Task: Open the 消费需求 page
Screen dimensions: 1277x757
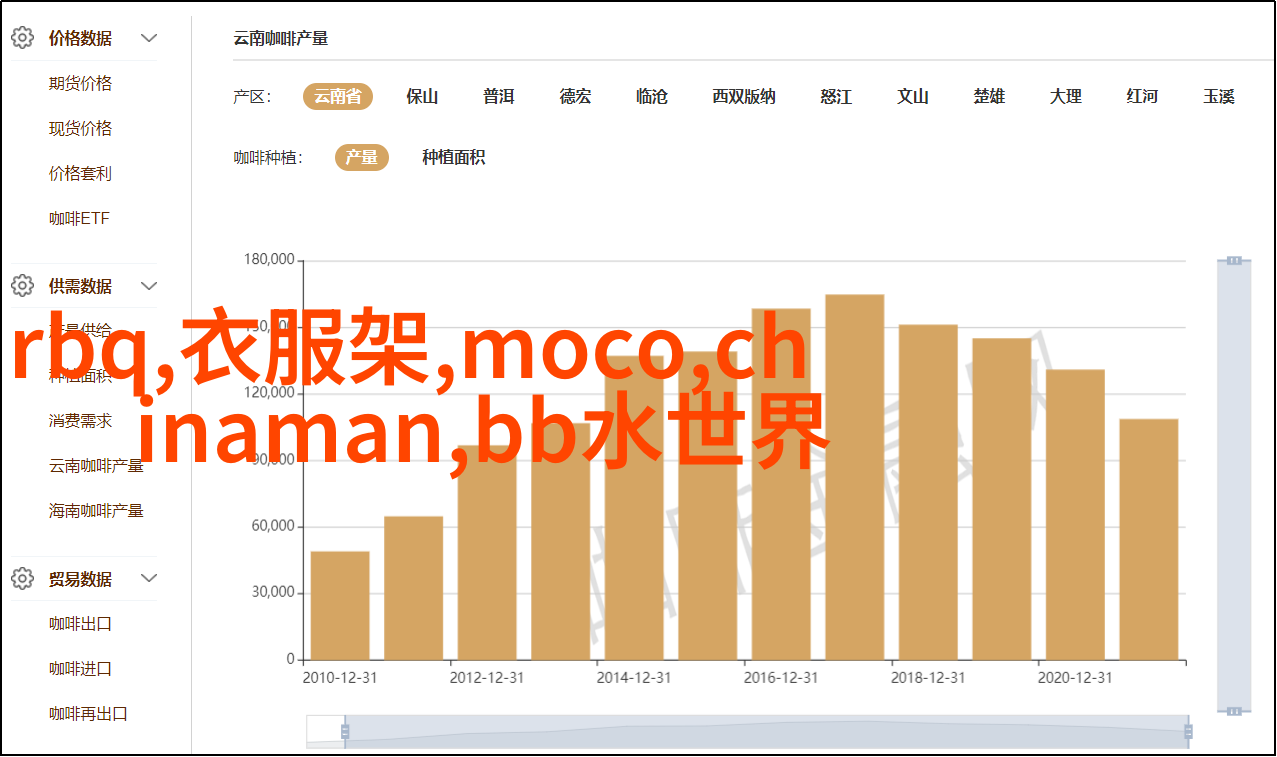Action: pos(80,421)
